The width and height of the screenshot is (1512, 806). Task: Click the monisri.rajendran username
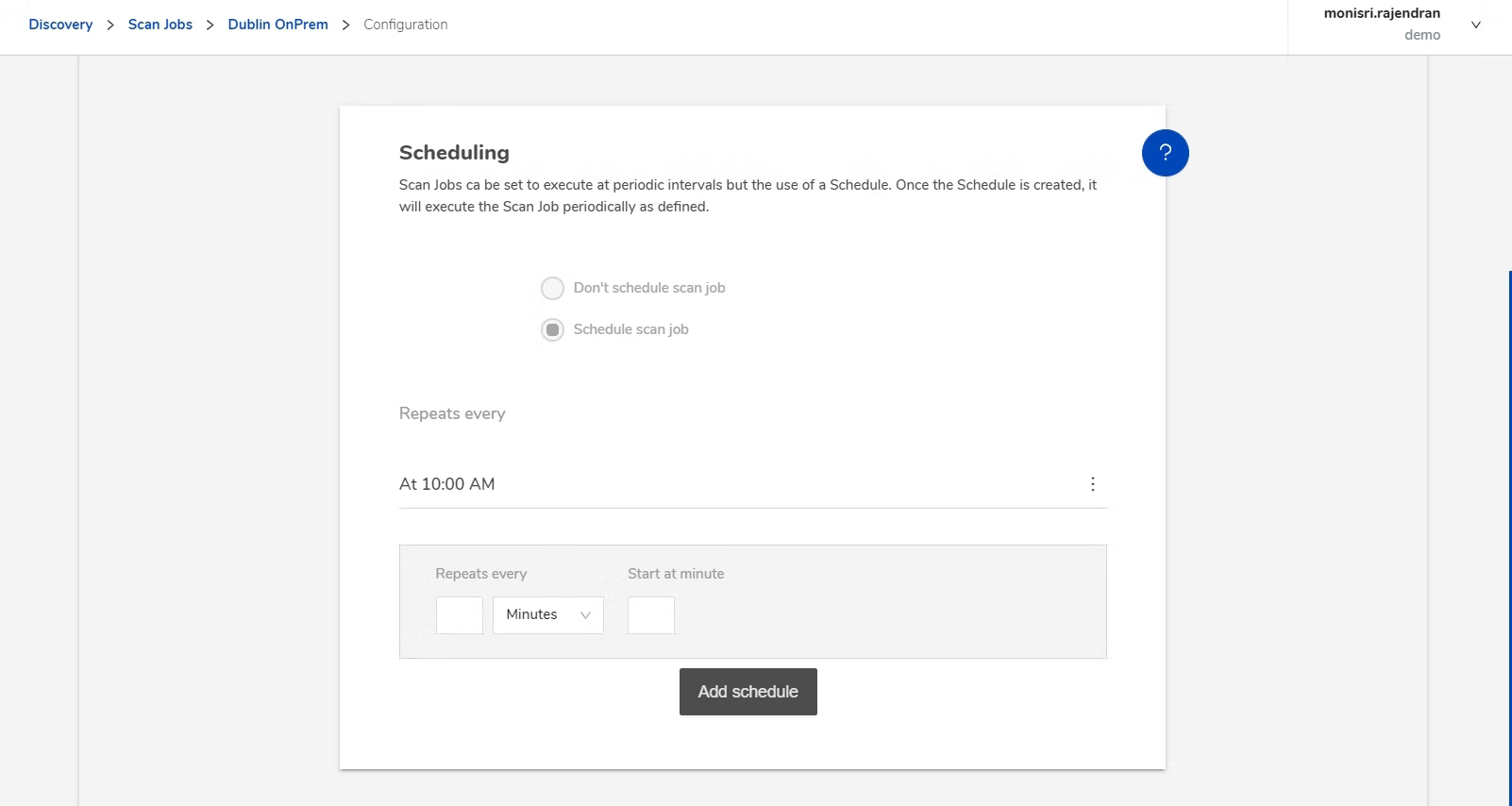coord(1382,13)
